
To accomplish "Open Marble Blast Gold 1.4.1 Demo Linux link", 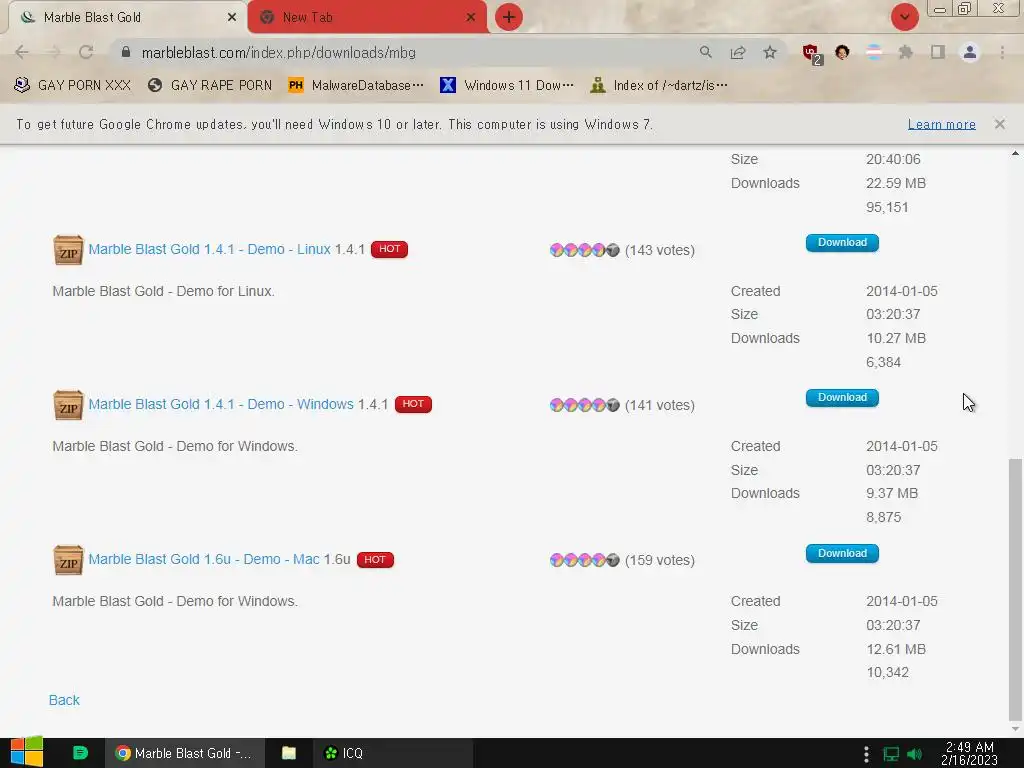I will (210, 249).
